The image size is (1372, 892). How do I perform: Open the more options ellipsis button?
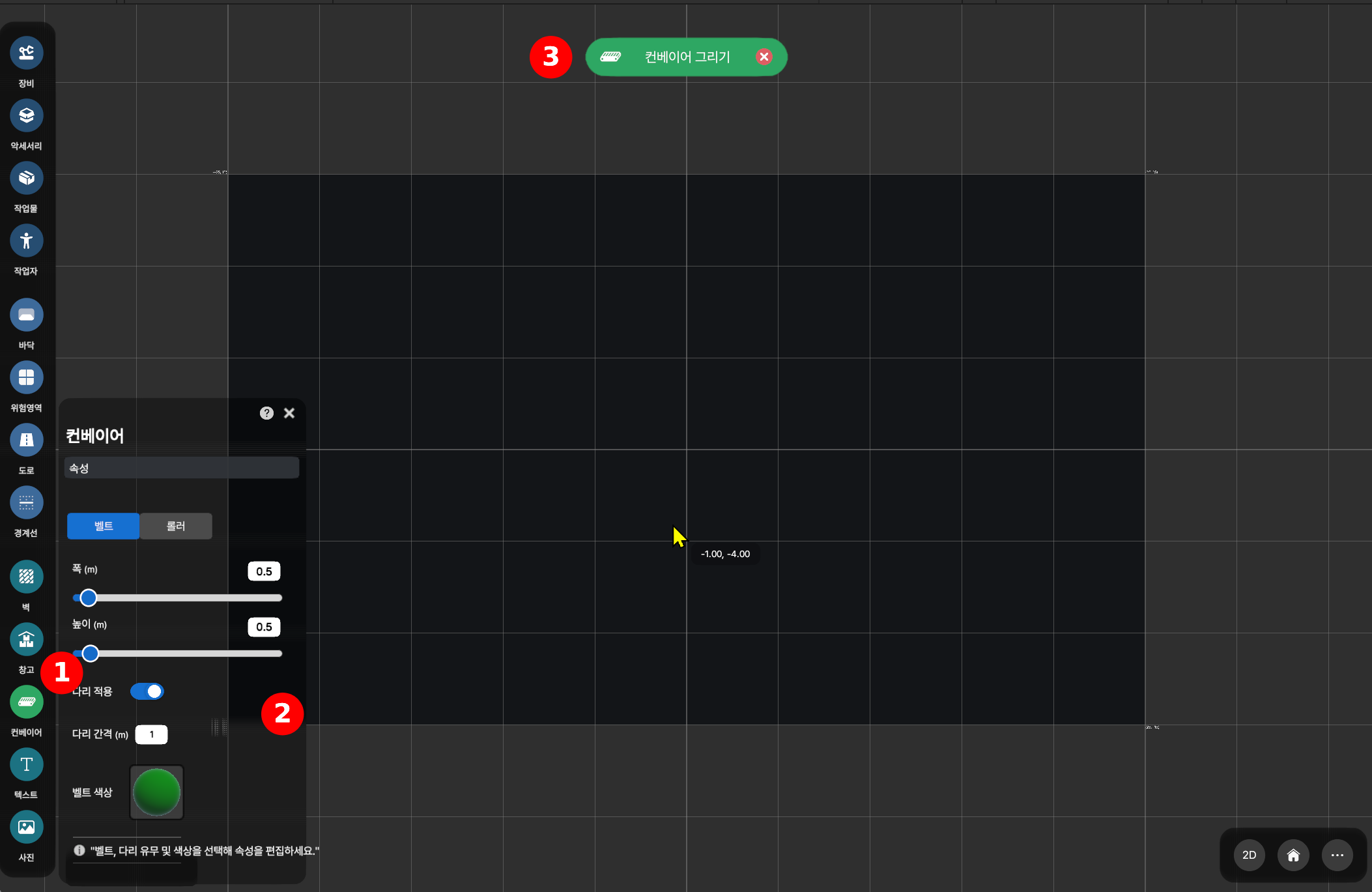click(1337, 855)
